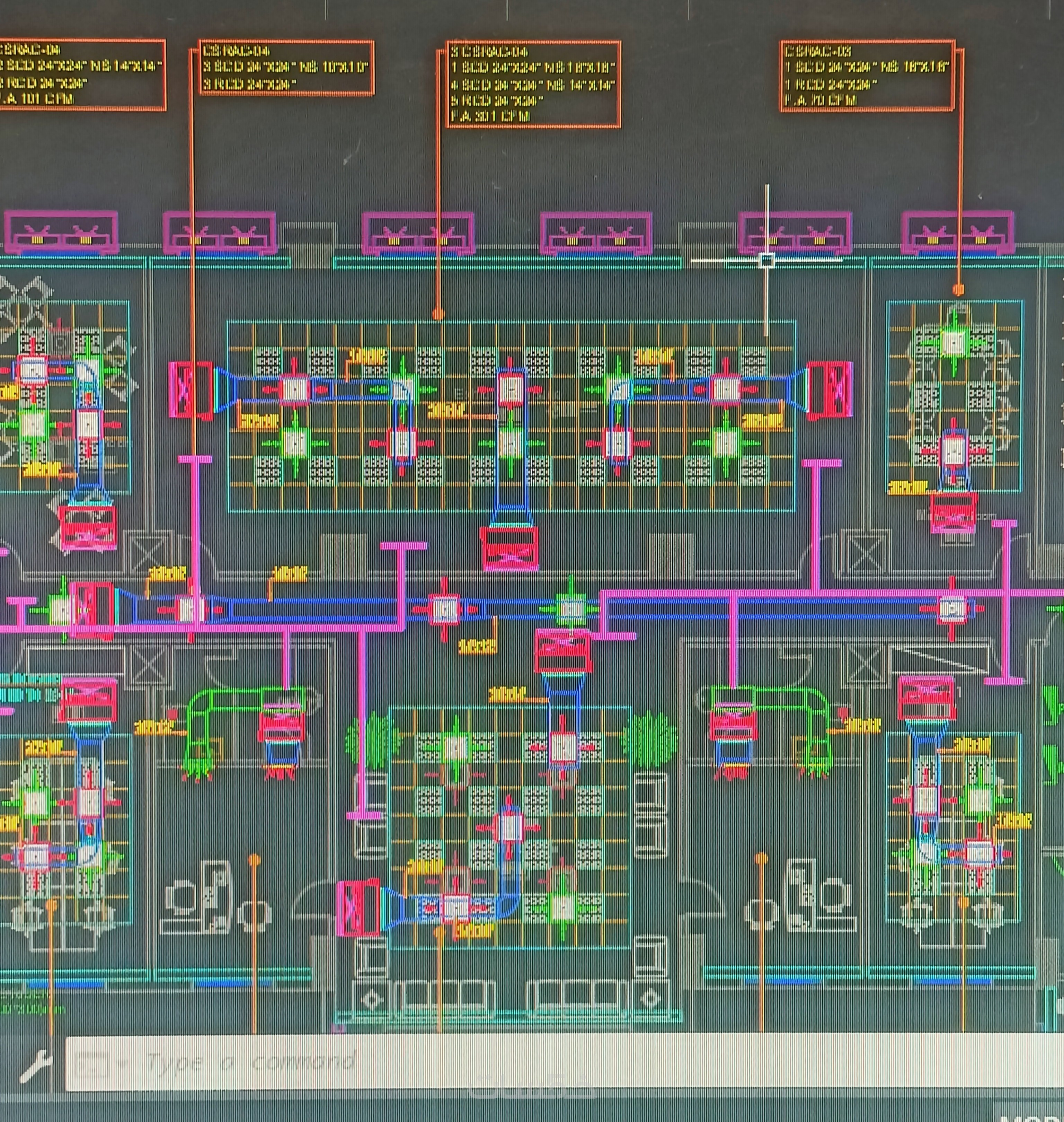1064x1122 pixels.
Task: Select the leftmost magenta outdoor condenser unit
Action: point(61,232)
